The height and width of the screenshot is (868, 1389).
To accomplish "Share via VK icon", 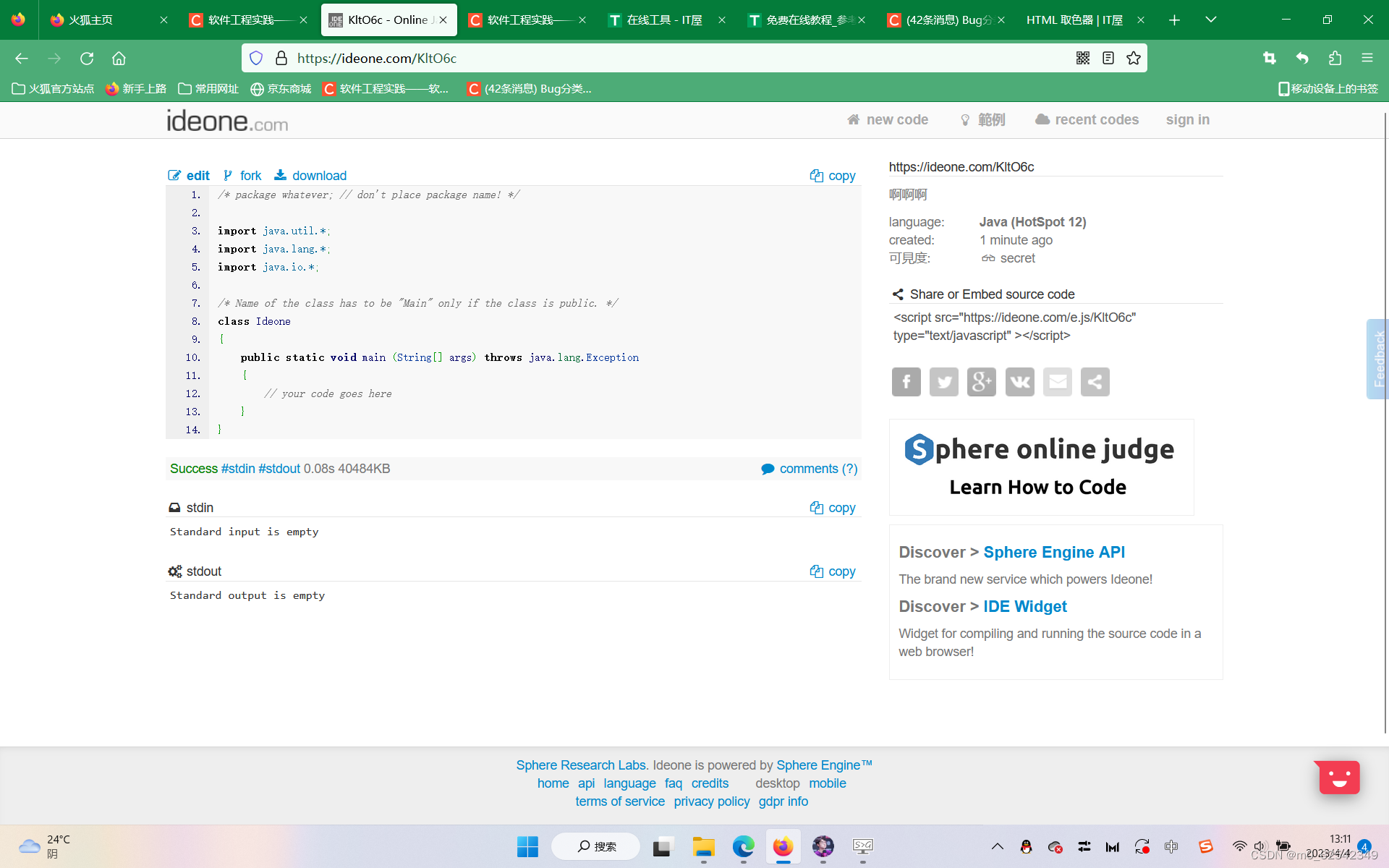I will tap(1019, 382).
